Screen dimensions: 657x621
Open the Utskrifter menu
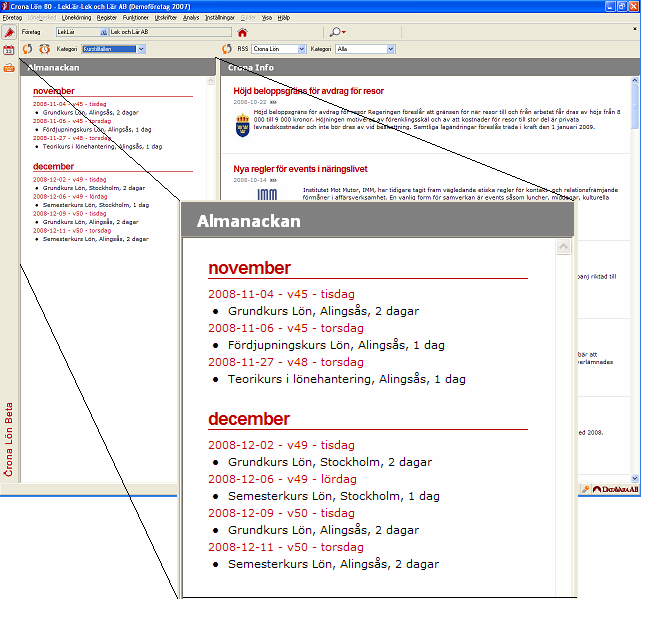[166, 18]
